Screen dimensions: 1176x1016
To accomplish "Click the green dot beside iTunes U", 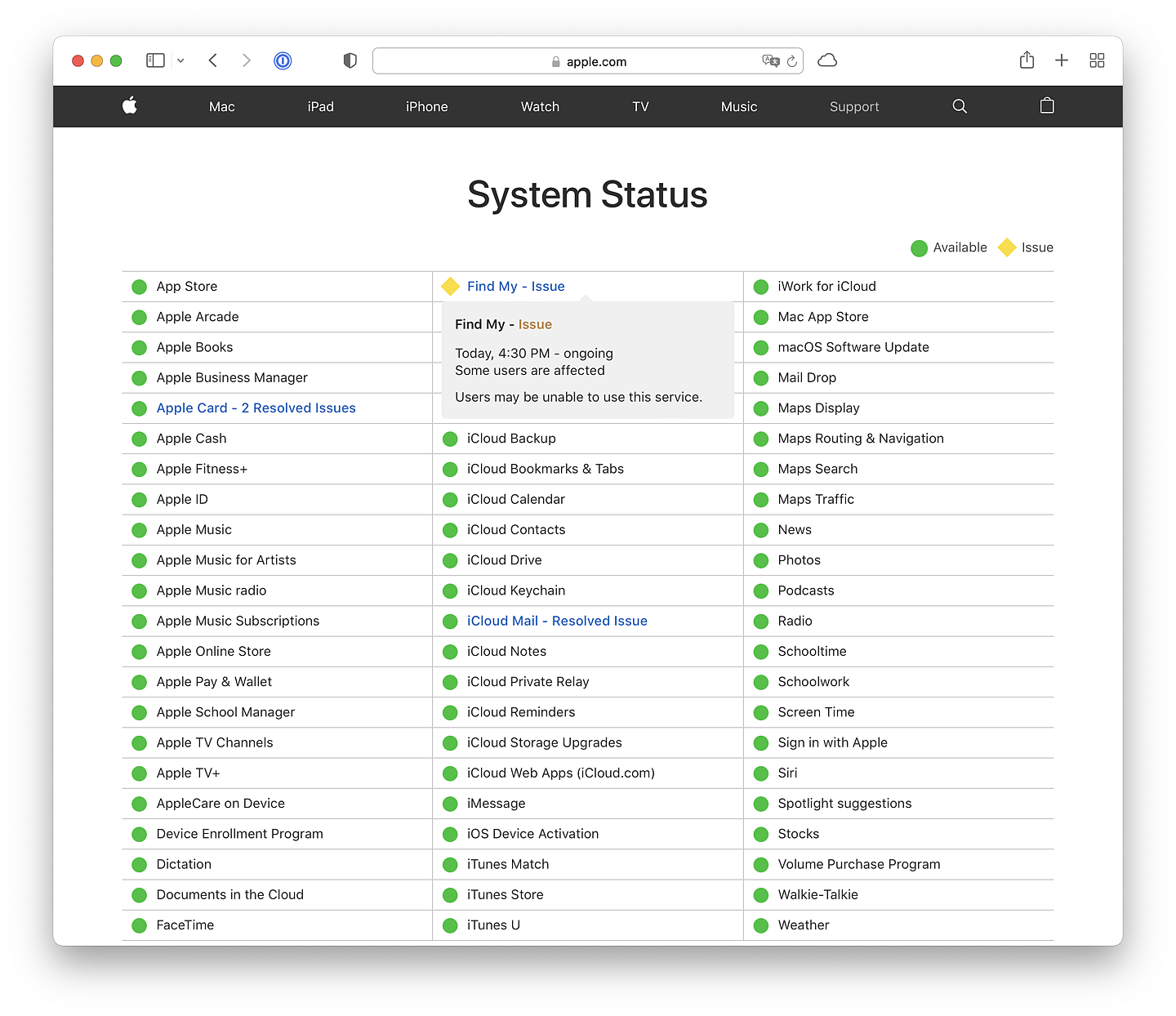I will coord(450,926).
